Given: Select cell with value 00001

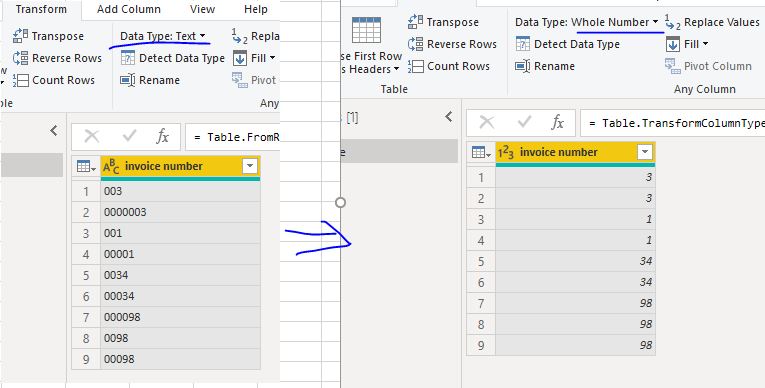Looking at the screenshot, I should coord(181,254).
